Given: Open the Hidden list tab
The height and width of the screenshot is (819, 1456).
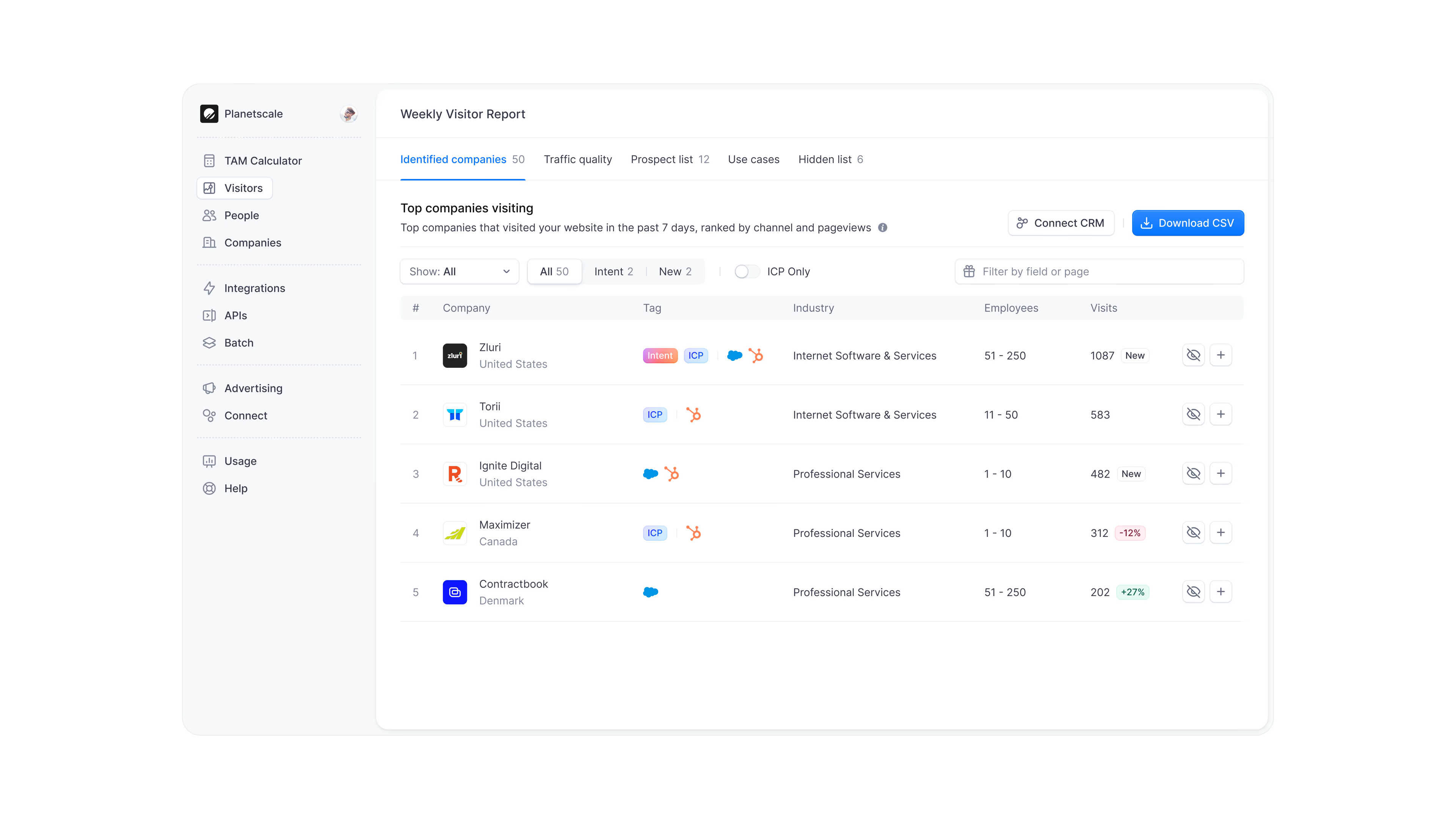Looking at the screenshot, I should (830, 159).
